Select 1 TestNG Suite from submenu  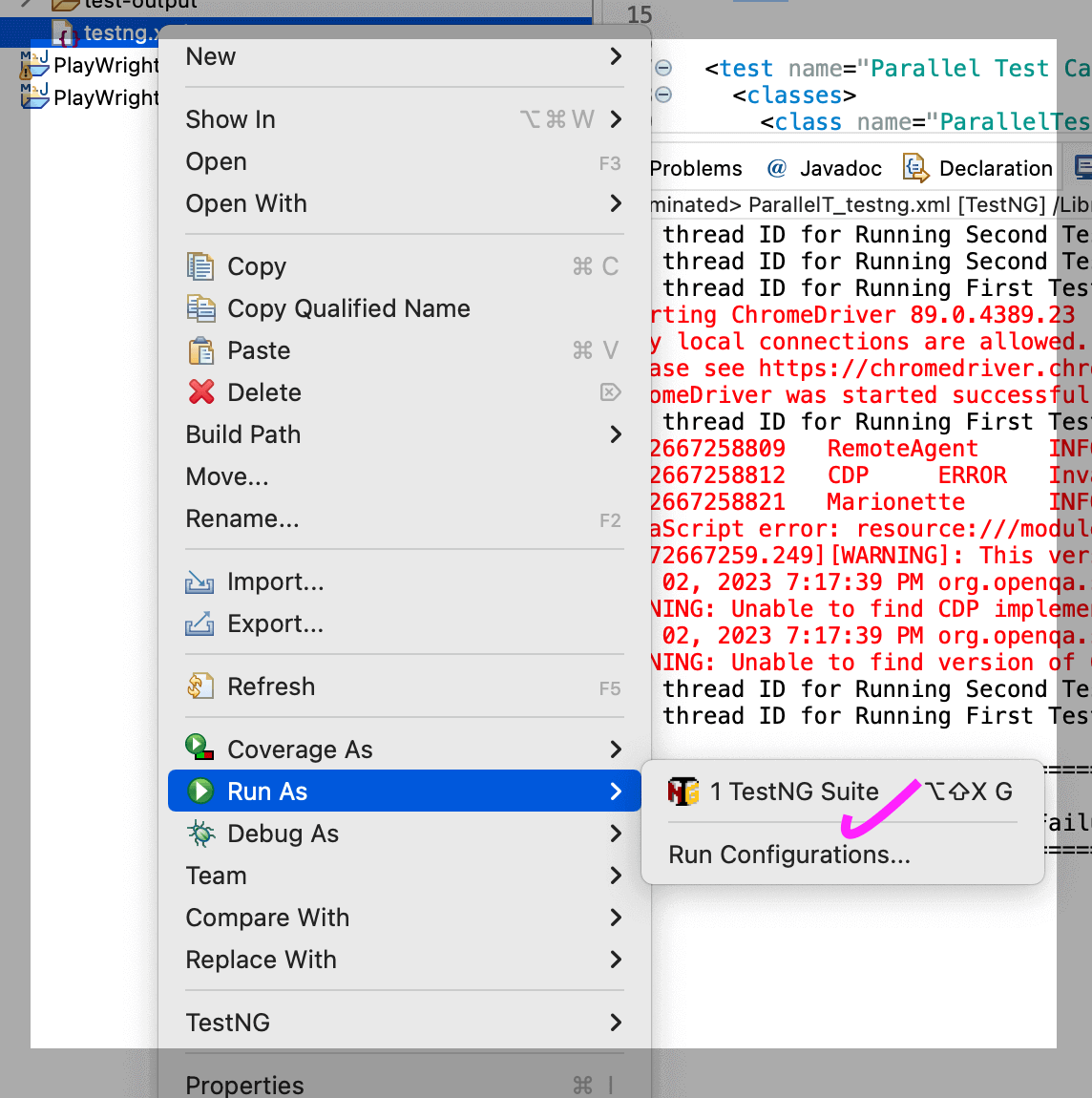(793, 792)
